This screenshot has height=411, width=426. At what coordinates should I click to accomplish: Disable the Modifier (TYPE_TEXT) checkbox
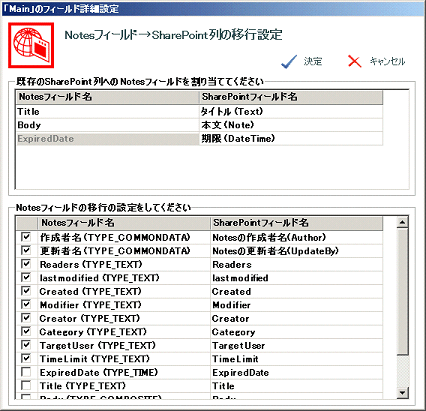click(26, 304)
